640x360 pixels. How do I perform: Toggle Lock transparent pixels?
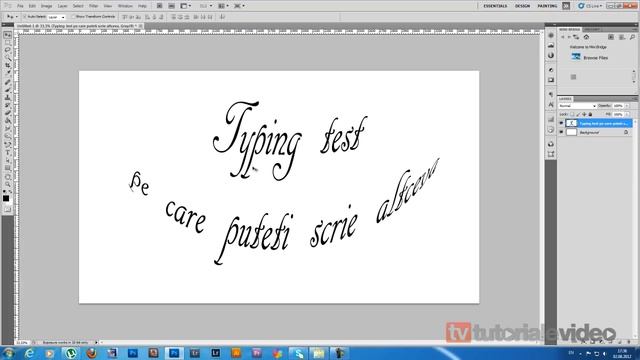point(572,114)
